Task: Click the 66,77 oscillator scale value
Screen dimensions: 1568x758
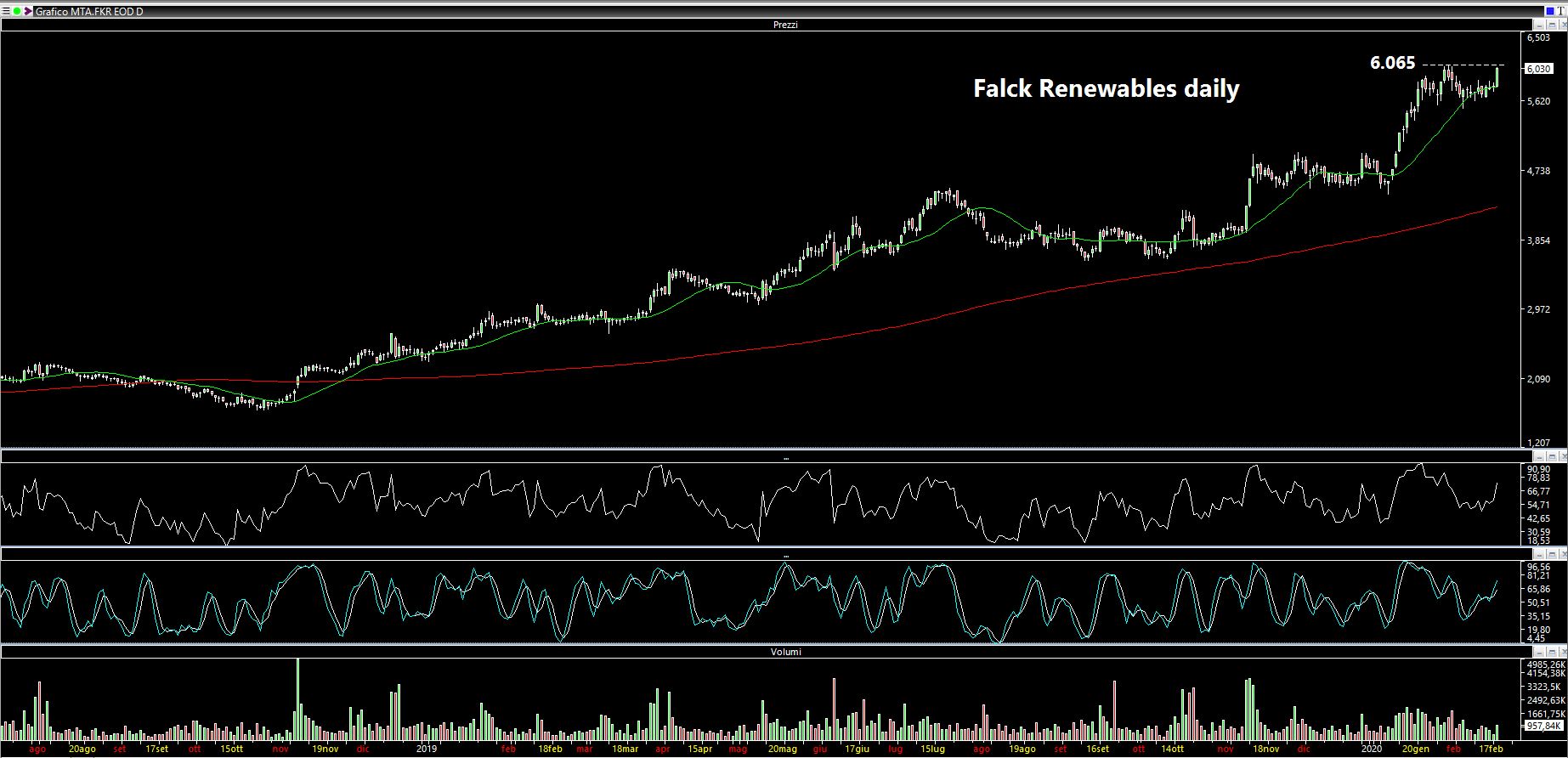Action: point(1539,491)
